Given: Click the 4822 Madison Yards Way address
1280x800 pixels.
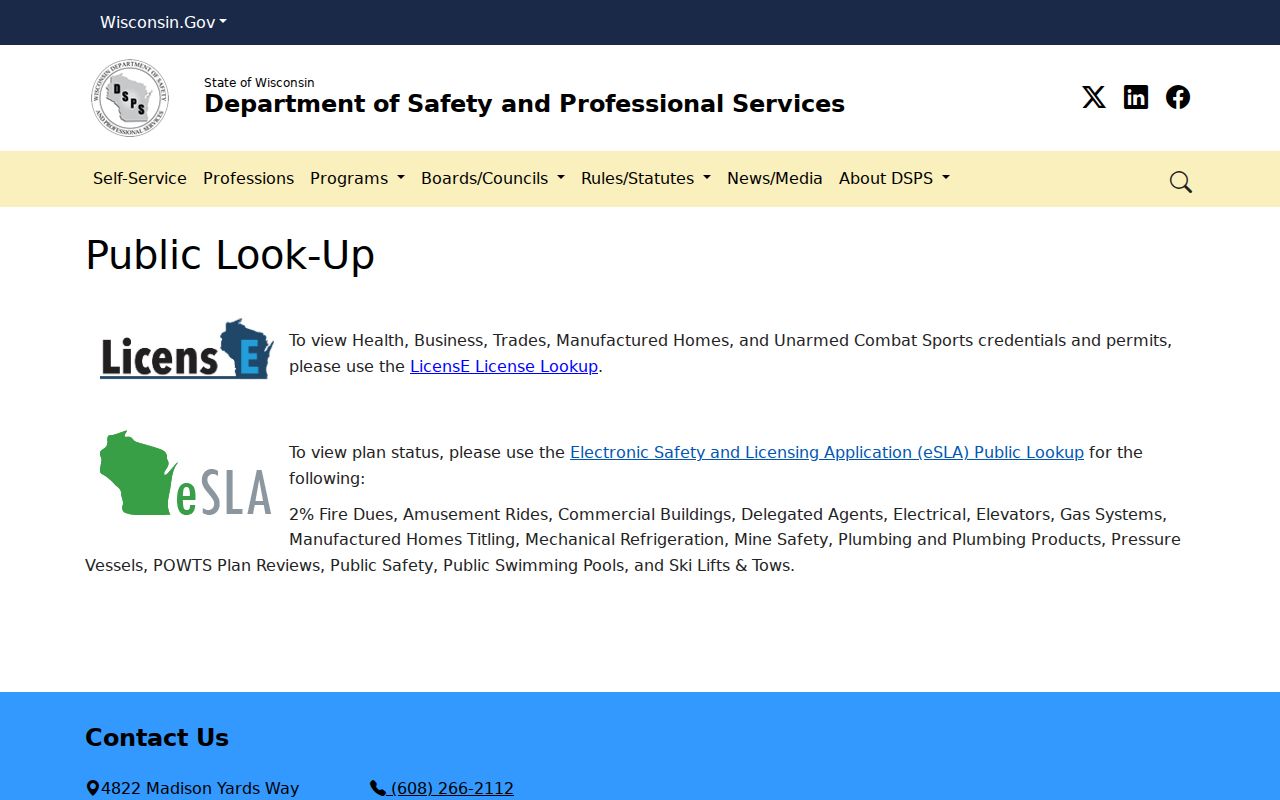Looking at the screenshot, I should (200, 788).
